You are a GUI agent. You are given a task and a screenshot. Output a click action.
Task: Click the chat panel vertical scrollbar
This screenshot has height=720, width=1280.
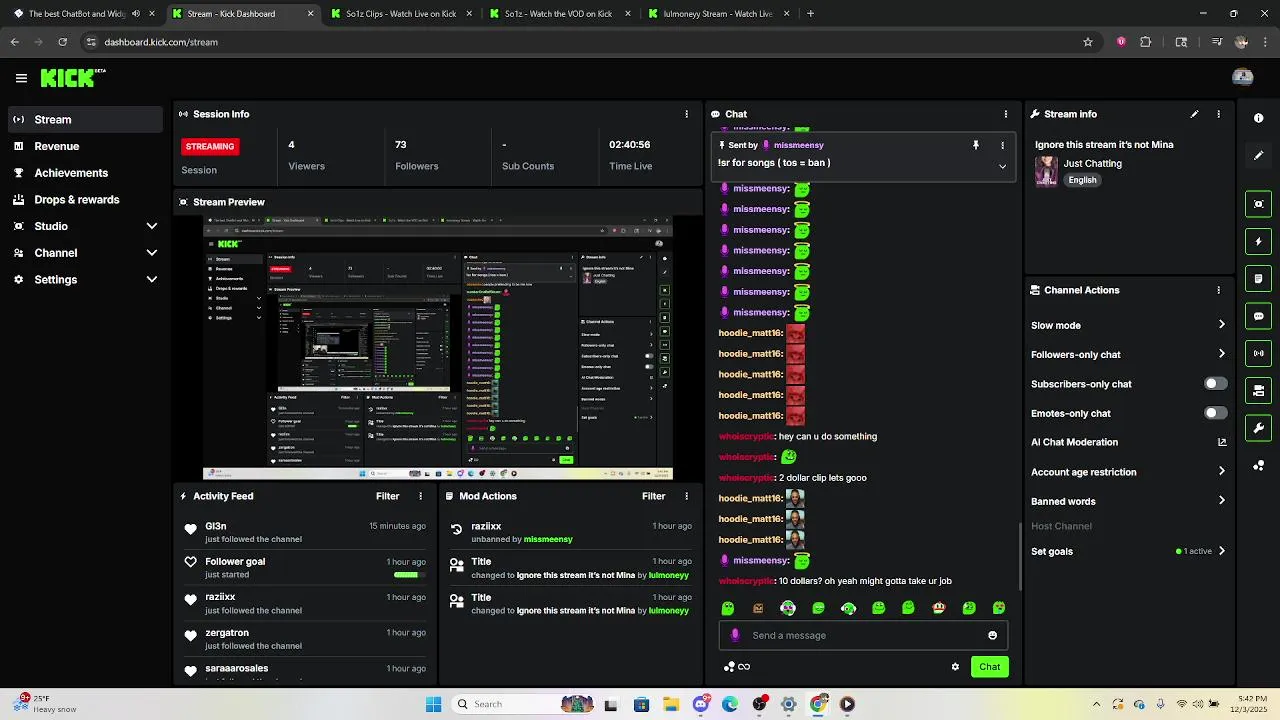(1019, 557)
